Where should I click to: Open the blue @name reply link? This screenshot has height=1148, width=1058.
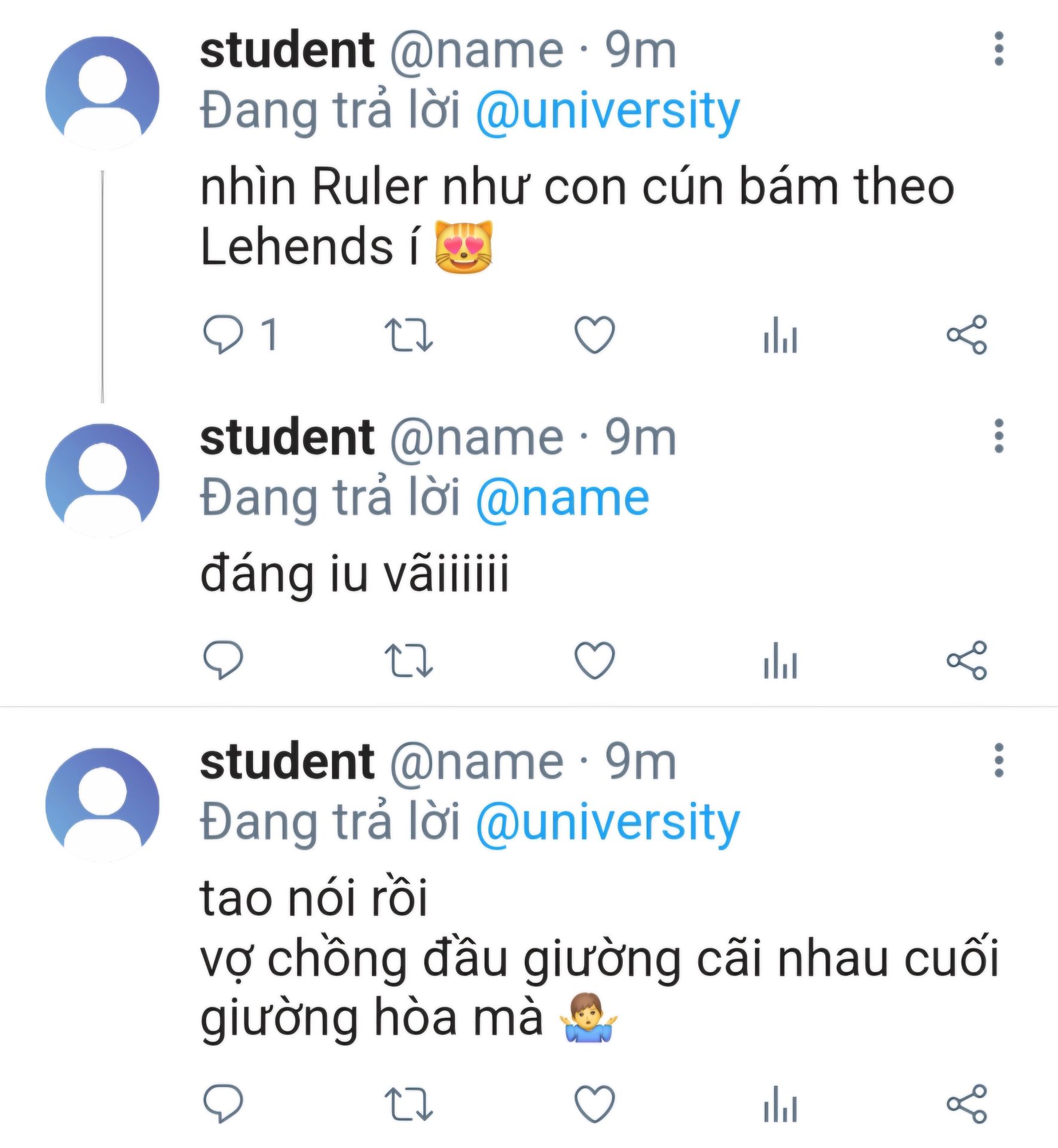(x=562, y=498)
